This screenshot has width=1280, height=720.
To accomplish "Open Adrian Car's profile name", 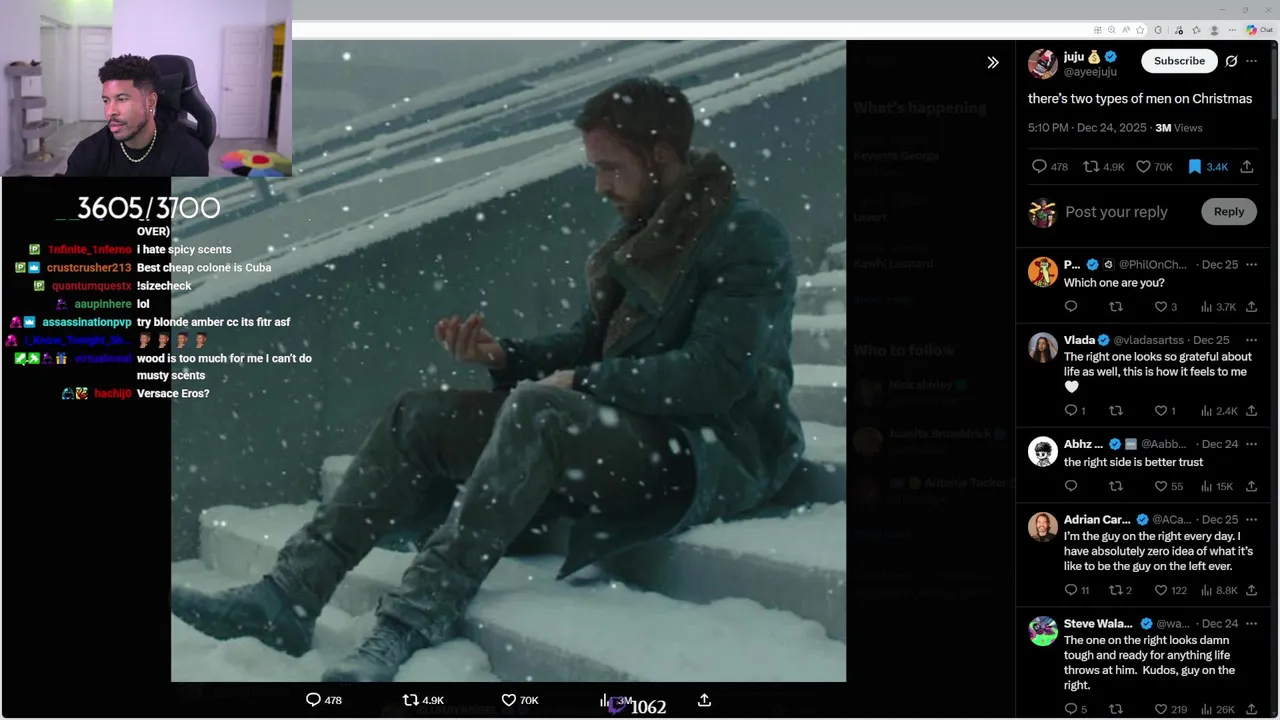I will click(x=1097, y=520).
